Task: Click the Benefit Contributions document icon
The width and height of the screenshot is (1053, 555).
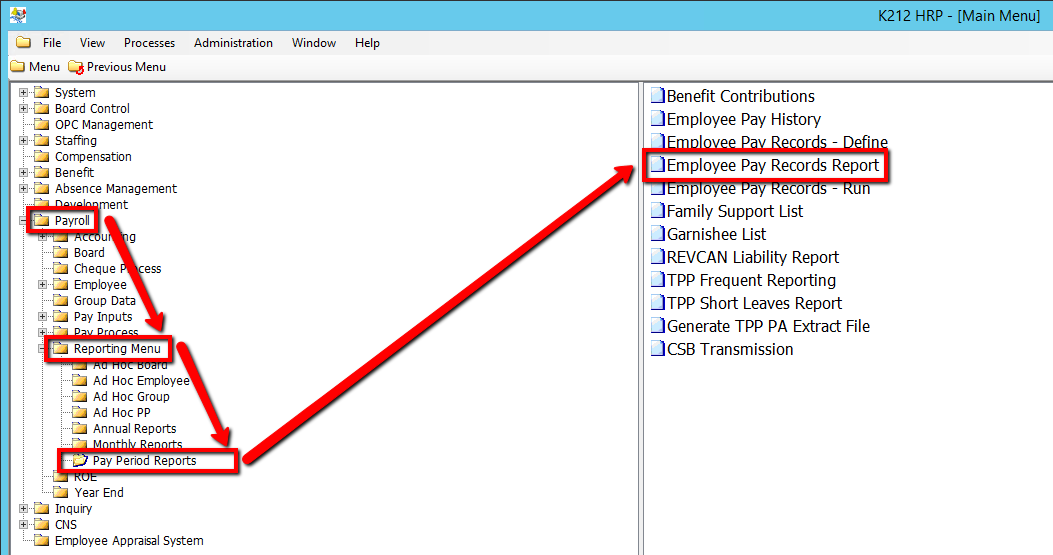Action: point(657,97)
